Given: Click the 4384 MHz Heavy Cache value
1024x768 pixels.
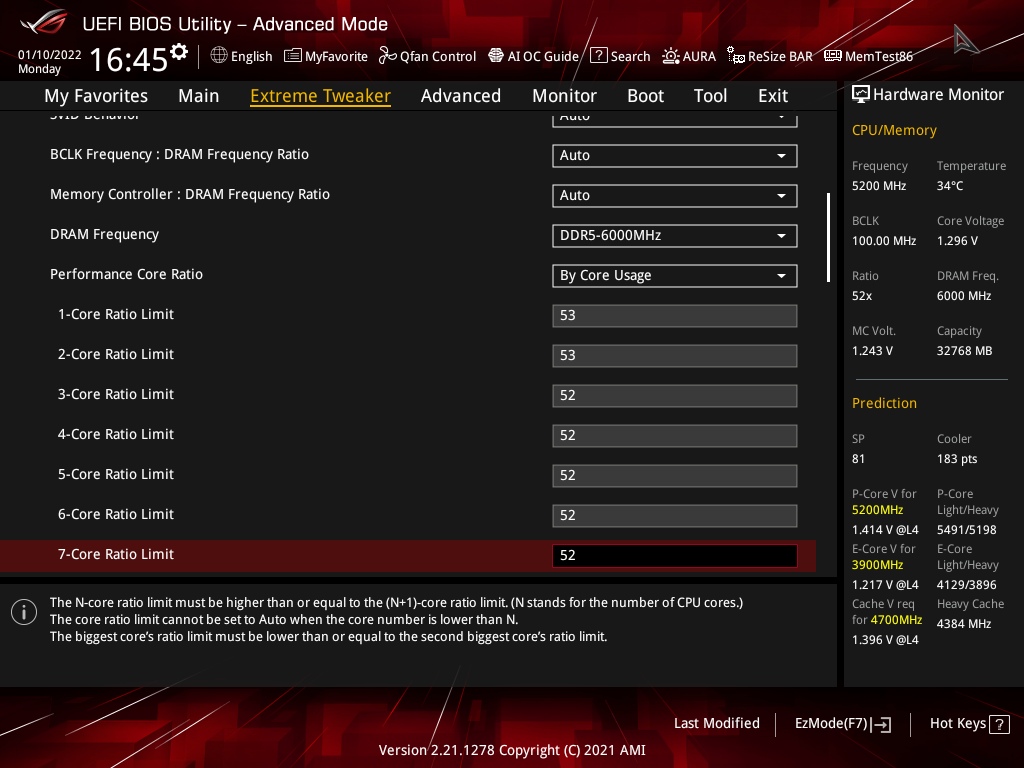Looking at the screenshot, I should [x=964, y=624].
